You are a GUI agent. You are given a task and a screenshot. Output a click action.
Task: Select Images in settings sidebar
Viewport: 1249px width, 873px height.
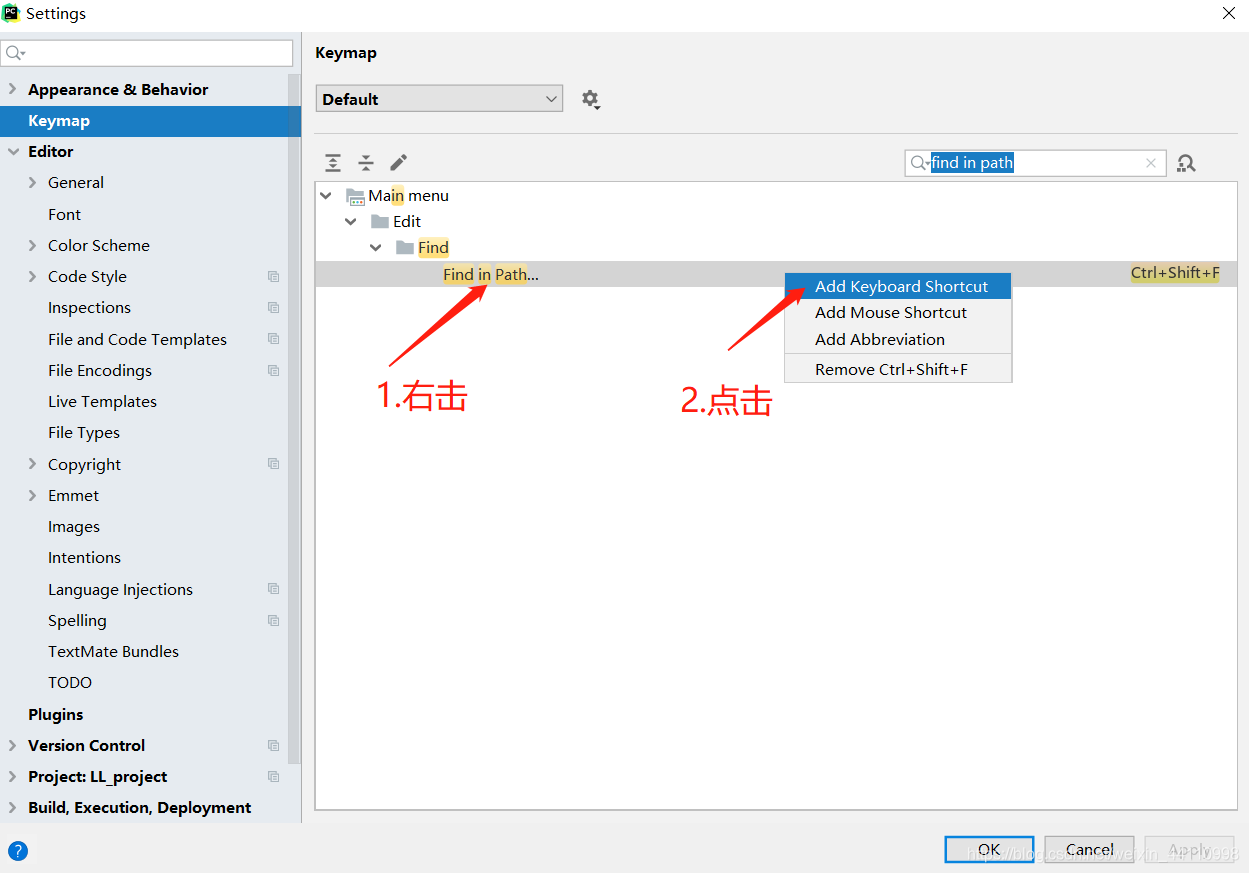coord(74,527)
